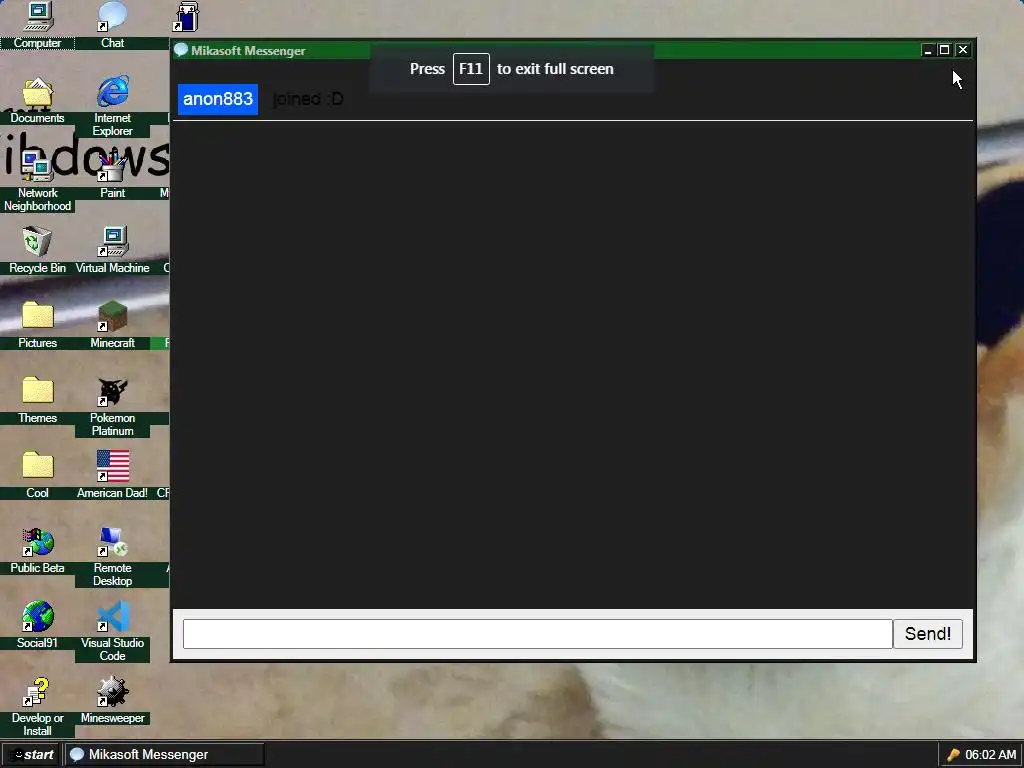Click the "joined :D" chat message text

coord(308,99)
